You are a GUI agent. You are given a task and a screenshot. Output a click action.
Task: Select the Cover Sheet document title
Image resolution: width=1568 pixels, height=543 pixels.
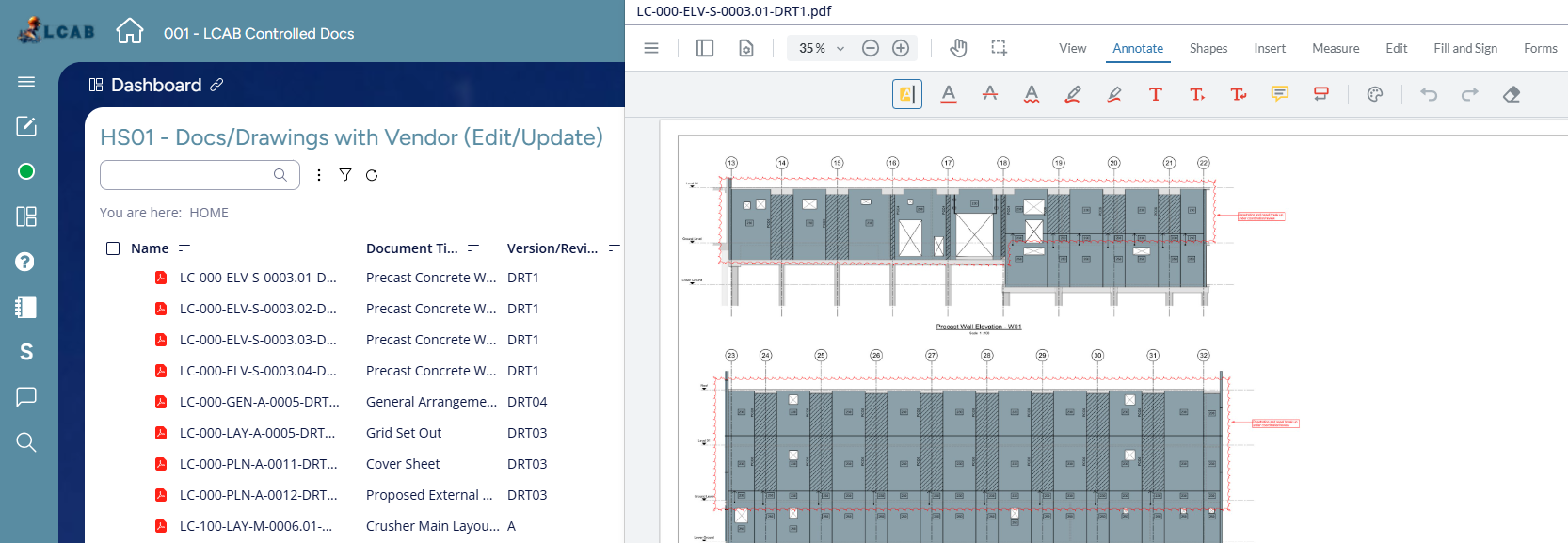click(x=403, y=464)
